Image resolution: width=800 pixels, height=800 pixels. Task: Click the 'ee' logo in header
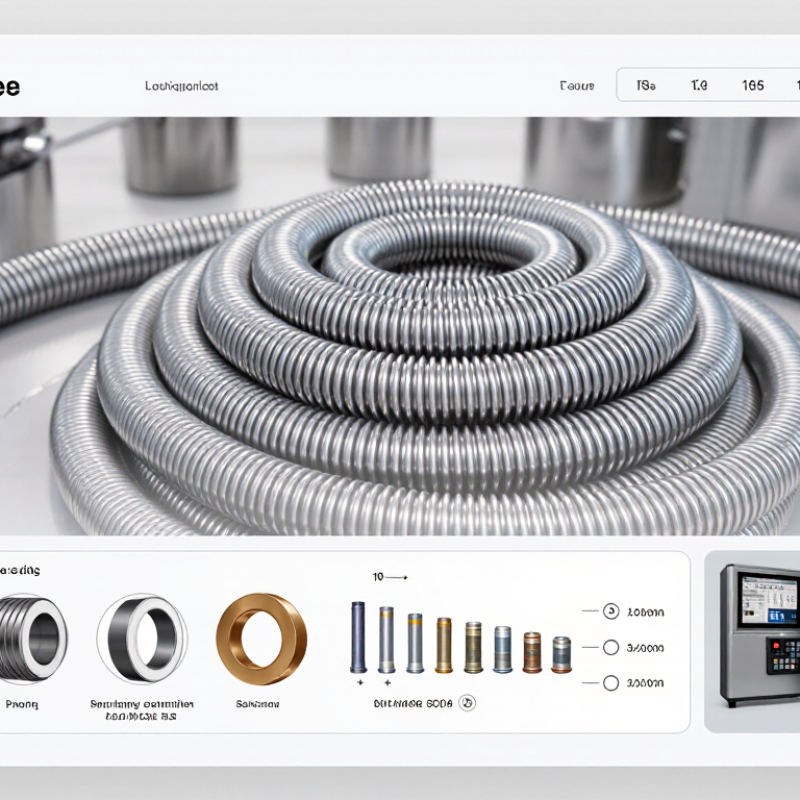coord(9,87)
